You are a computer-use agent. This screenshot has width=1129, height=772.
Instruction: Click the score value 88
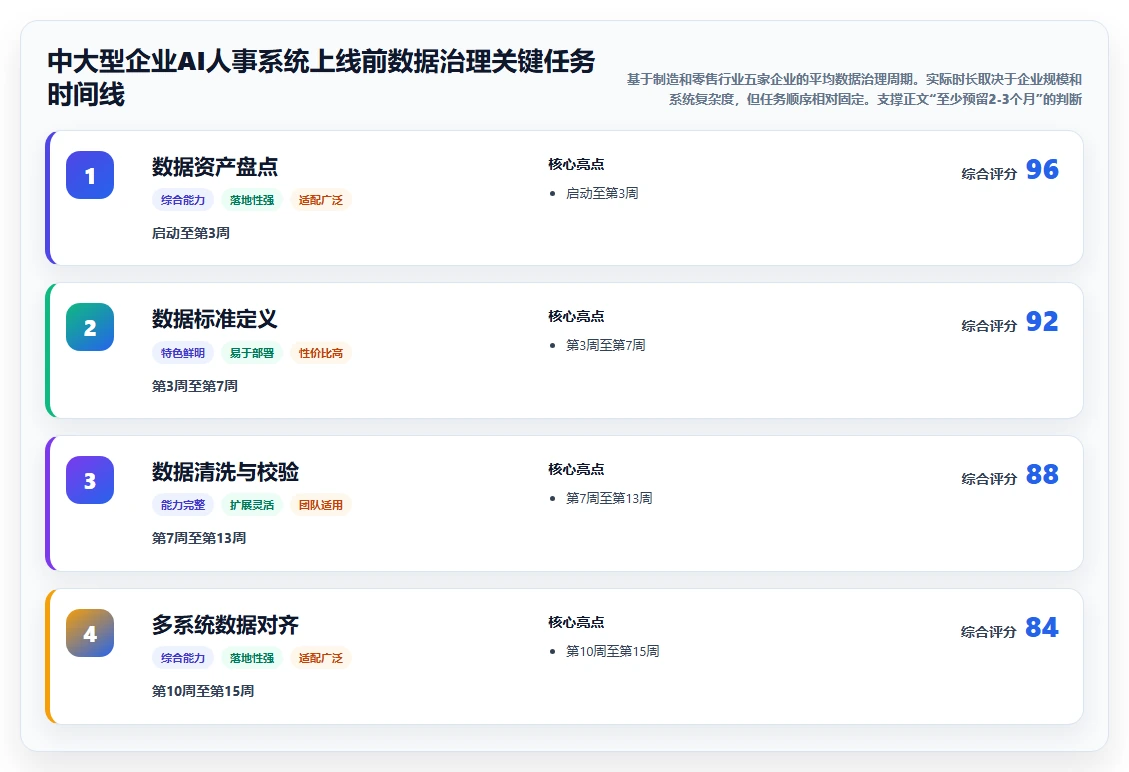pyautogui.click(x=1042, y=475)
